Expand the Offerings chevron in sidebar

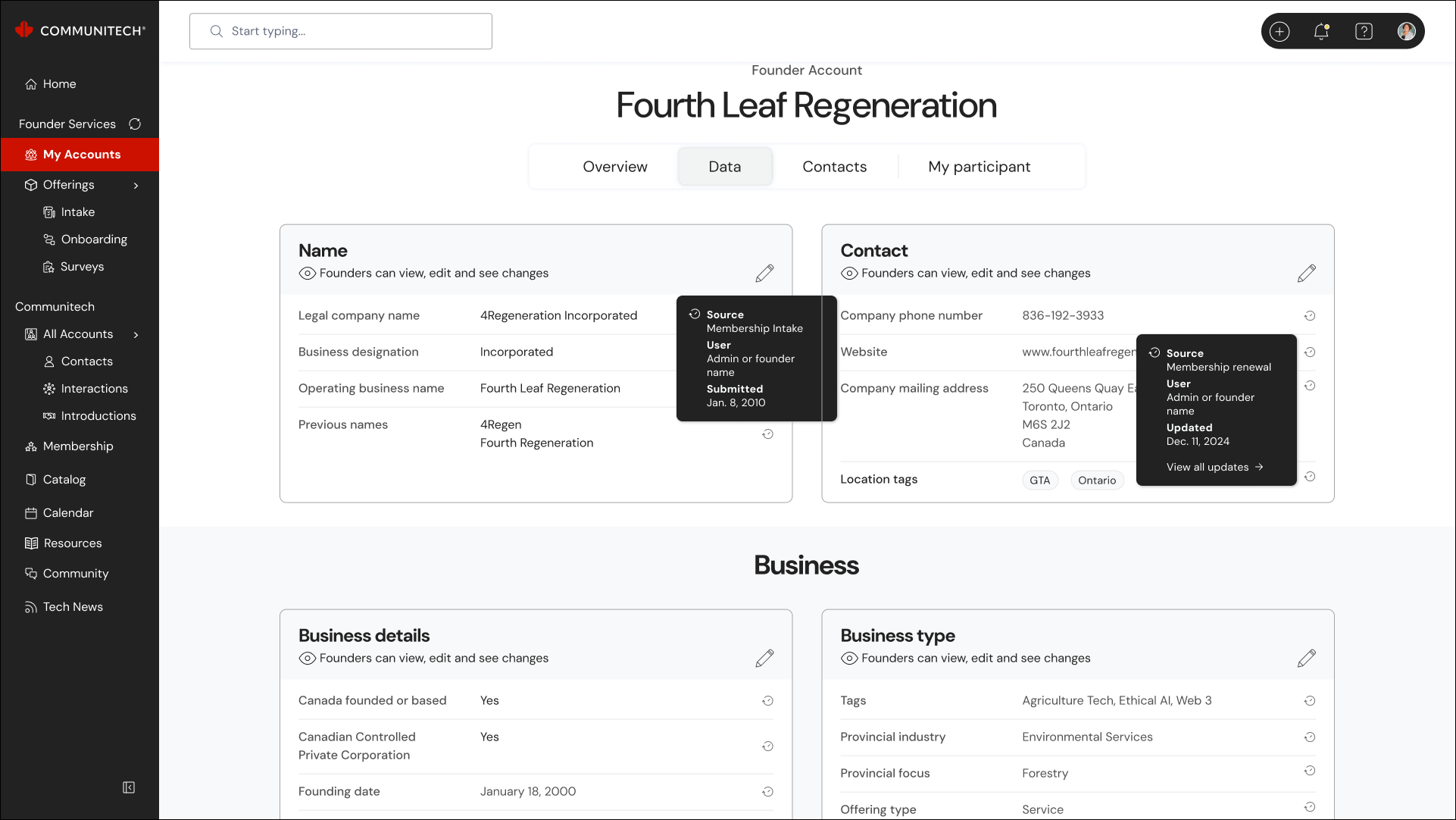[x=136, y=186]
